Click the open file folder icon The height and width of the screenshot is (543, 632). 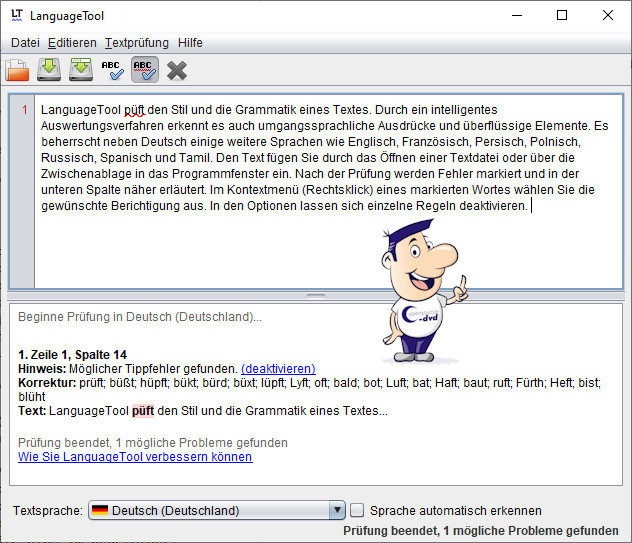pos(17,70)
